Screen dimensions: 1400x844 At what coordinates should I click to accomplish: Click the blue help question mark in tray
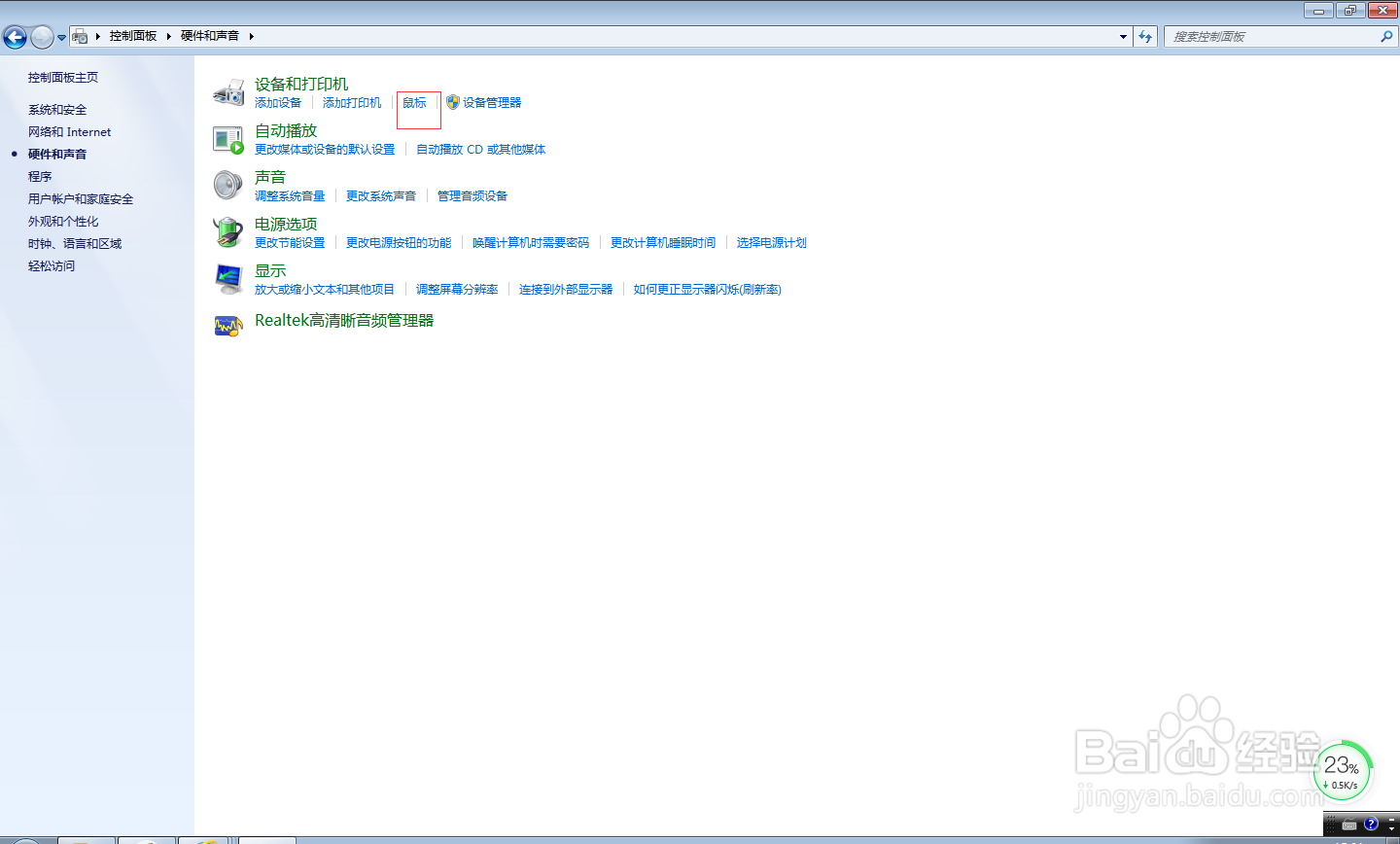(1371, 826)
